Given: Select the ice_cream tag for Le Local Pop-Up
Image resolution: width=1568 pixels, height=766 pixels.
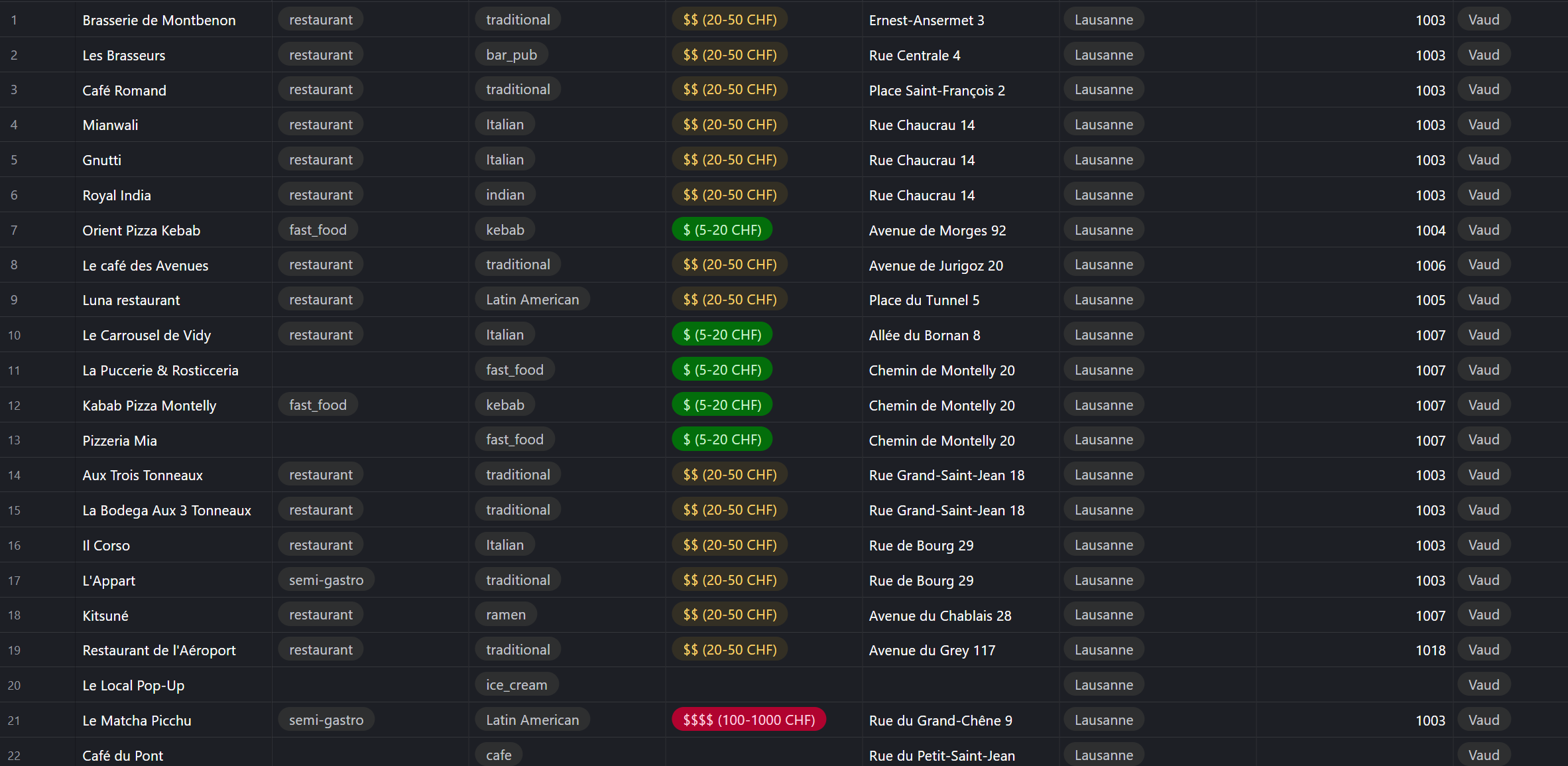Looking at the screenshot, I should point(516,685).
